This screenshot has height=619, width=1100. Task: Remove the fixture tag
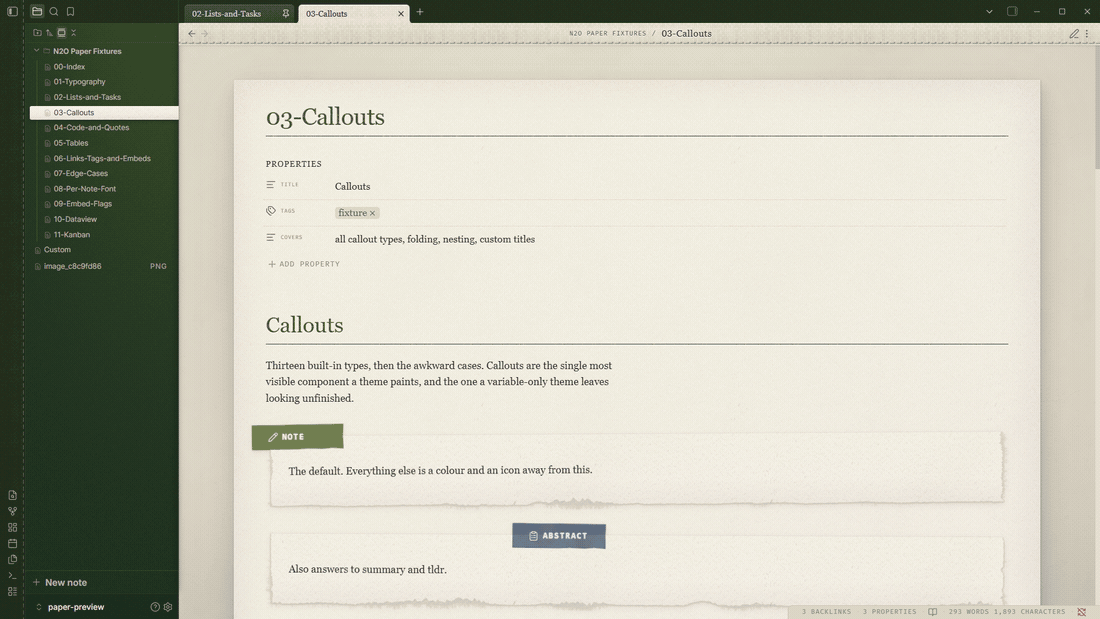[373, 213]
